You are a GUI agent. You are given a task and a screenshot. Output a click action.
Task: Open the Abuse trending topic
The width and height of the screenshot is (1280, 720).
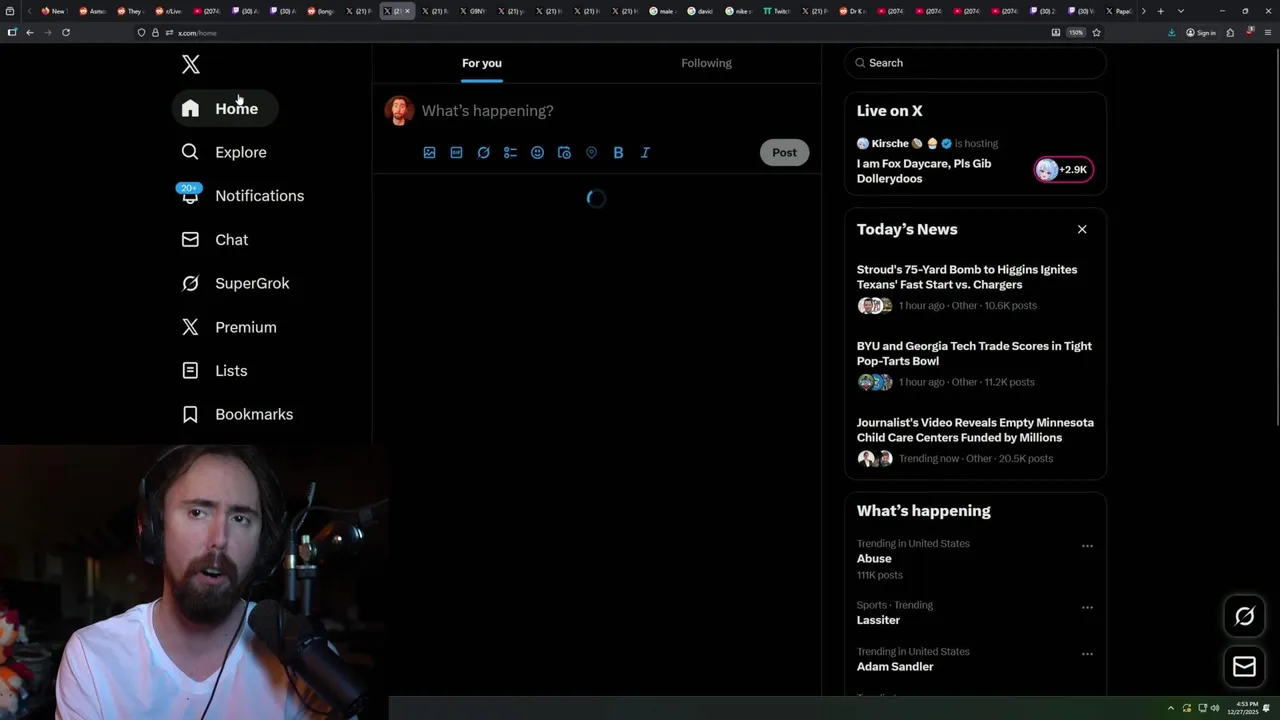pos(874,559)
